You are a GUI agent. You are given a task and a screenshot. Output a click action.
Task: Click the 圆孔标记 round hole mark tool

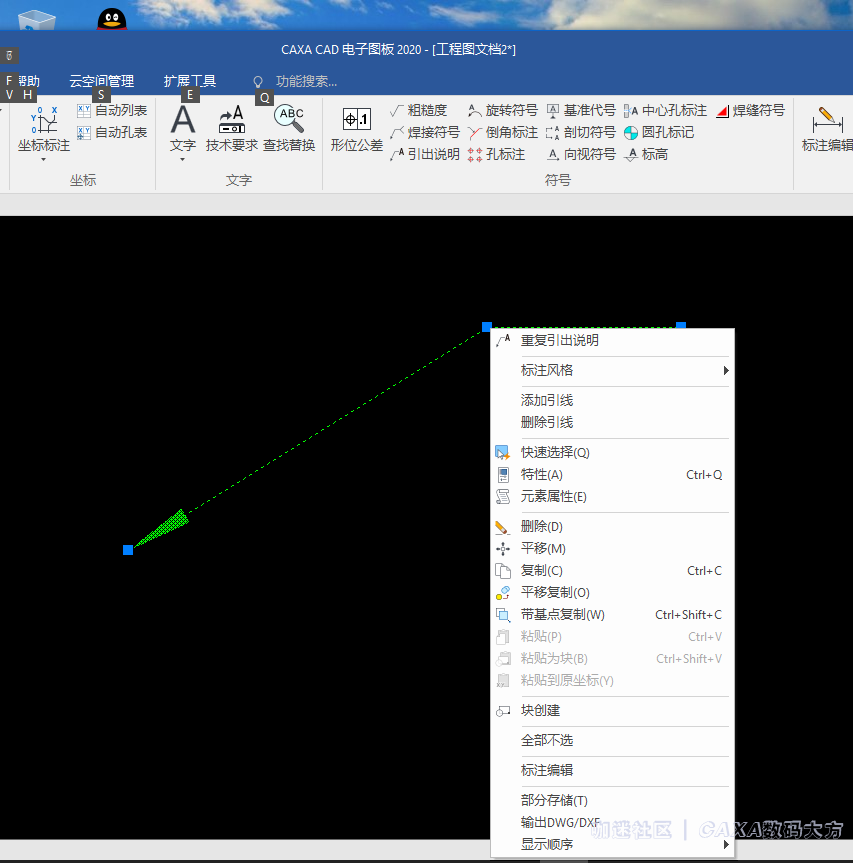coord(659,133)
